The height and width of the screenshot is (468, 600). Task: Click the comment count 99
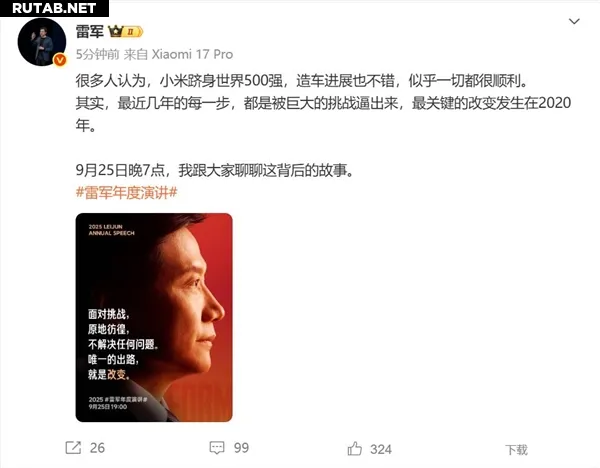tap(241, 448)
